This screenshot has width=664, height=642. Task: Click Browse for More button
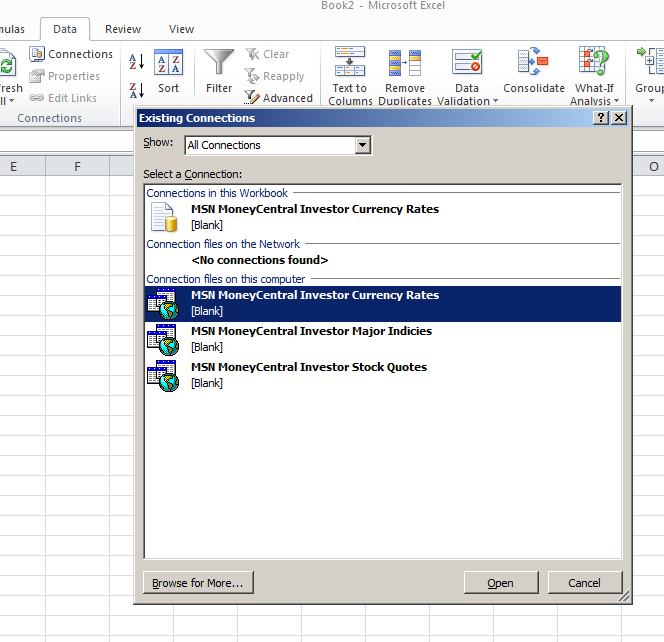point(198,583)
